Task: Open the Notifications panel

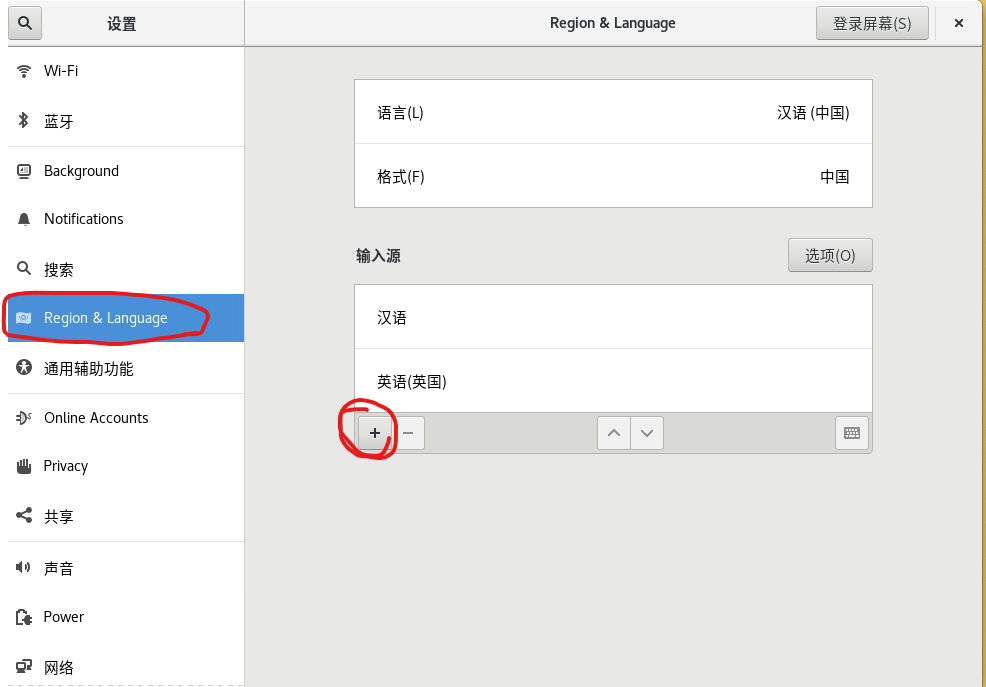Action: 126,219
